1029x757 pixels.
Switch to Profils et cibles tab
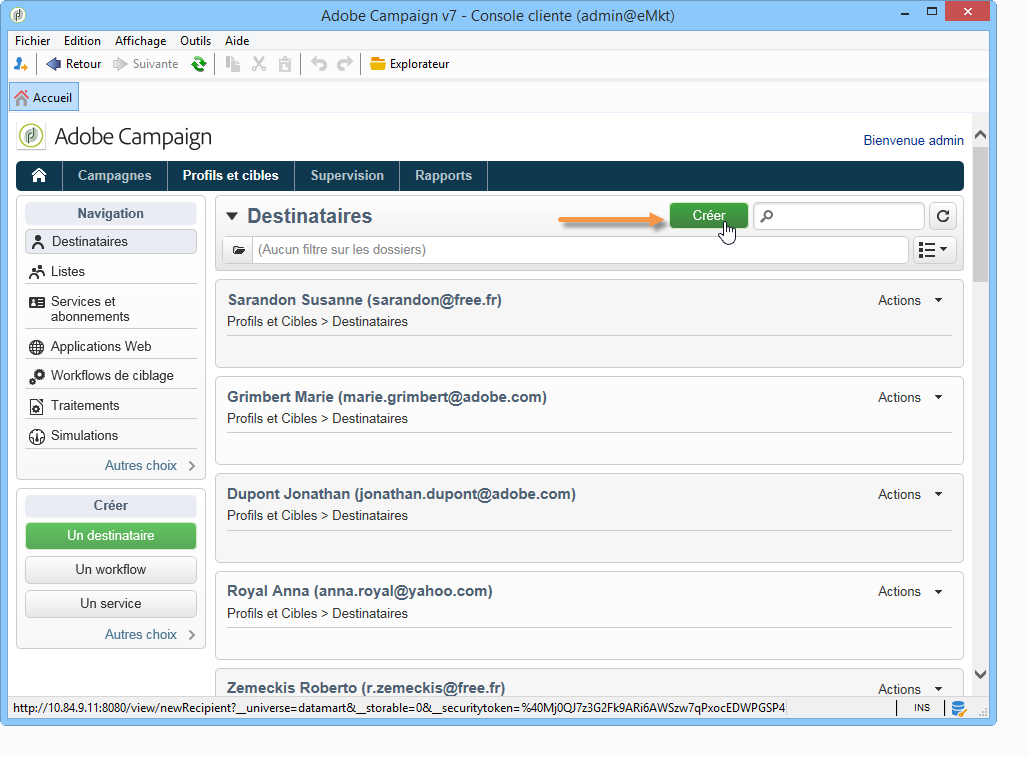[x=230, y=175]
